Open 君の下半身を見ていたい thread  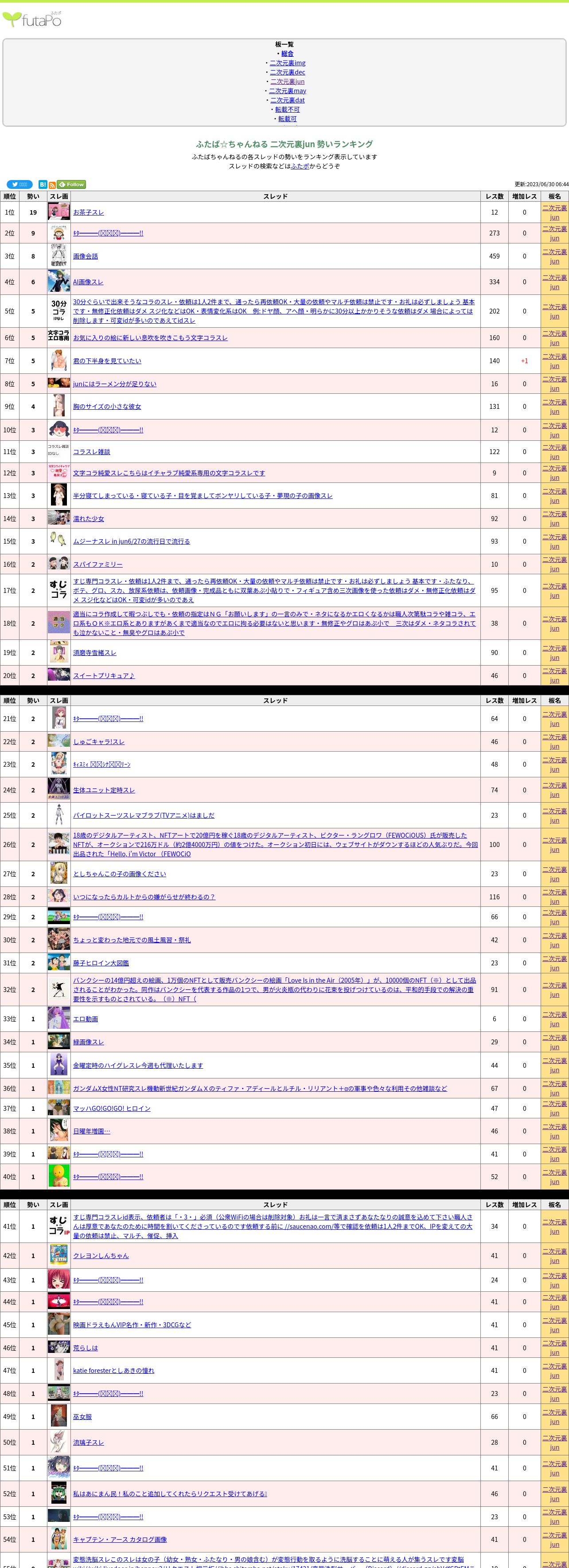[x=107, y=361]
